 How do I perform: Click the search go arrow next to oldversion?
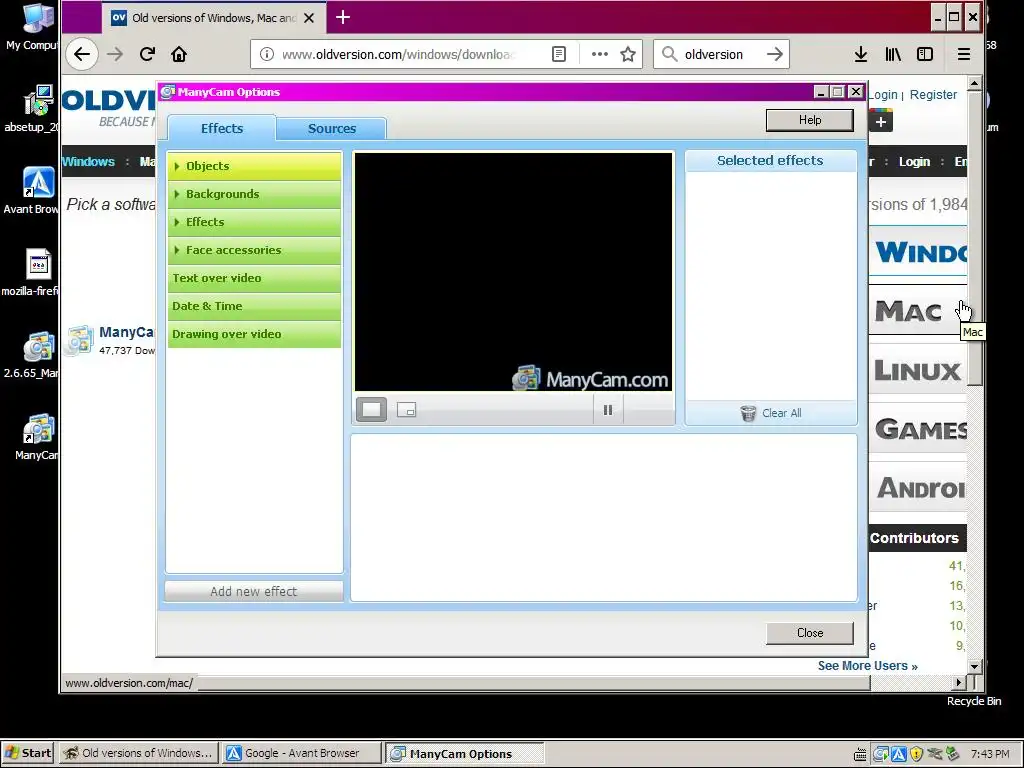pyautogui.click(x=775, y=54)
